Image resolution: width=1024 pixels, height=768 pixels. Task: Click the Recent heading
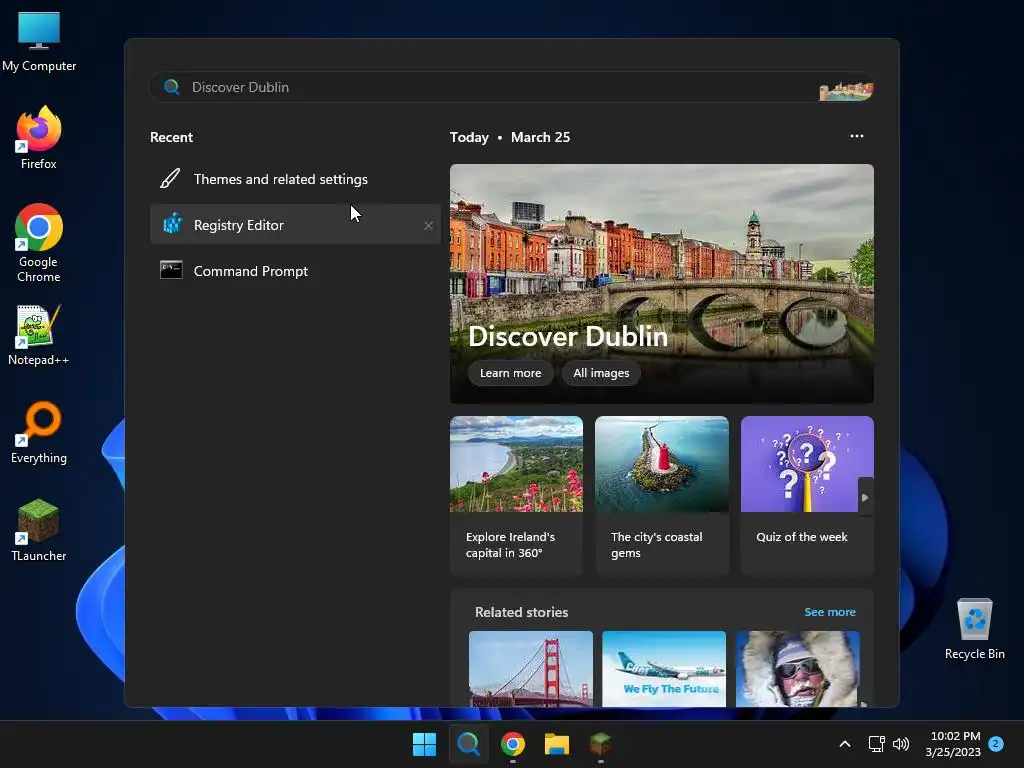tap(172, 137)
